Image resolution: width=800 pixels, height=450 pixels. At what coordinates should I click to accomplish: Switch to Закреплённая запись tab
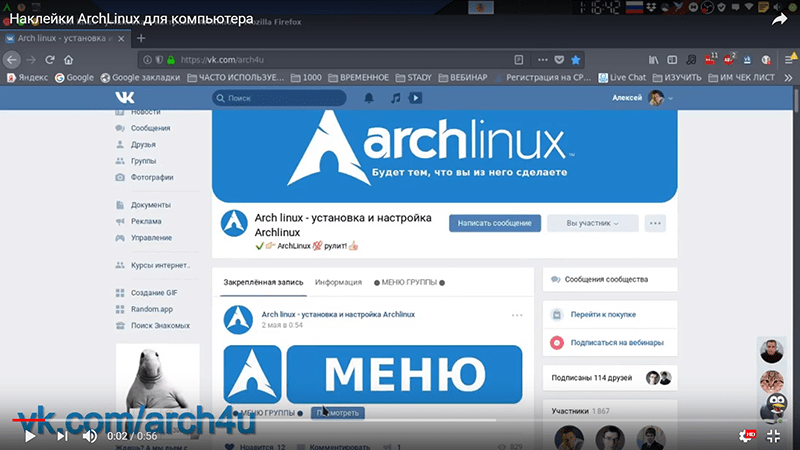(x=263, y=282)
